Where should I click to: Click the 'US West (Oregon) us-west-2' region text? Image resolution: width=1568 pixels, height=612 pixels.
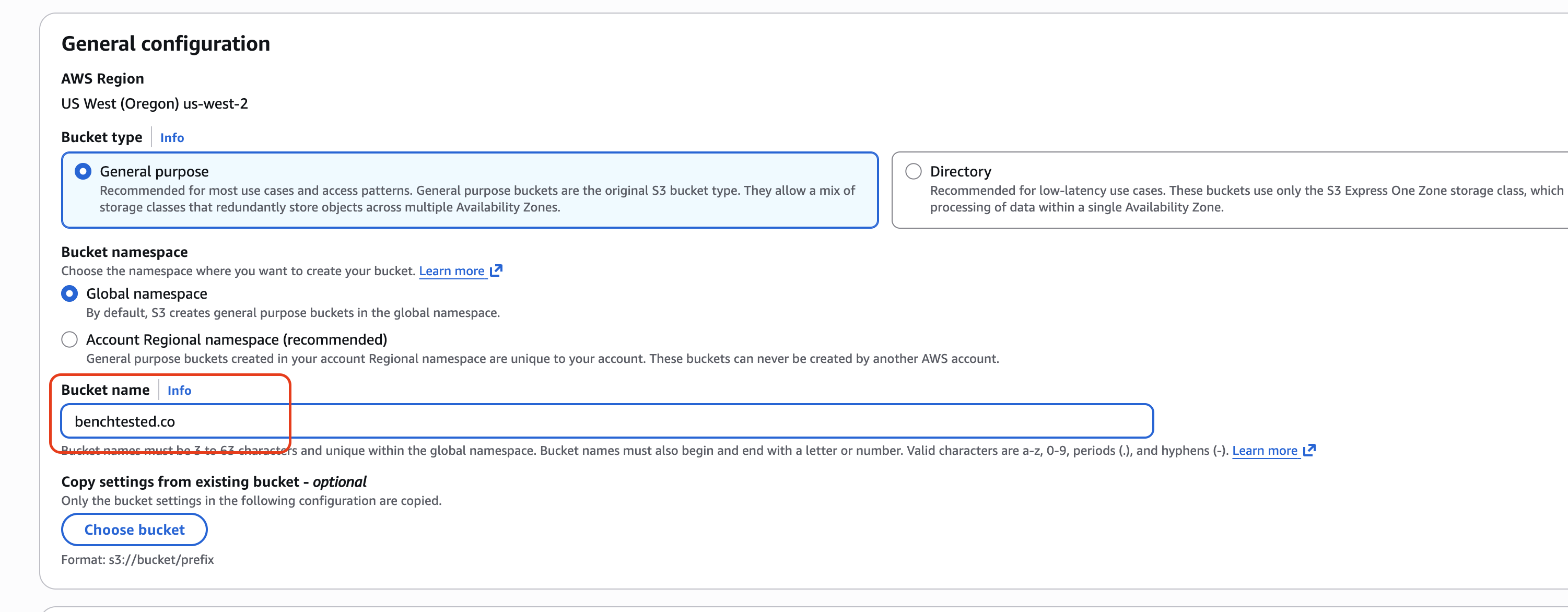[155, 103]
